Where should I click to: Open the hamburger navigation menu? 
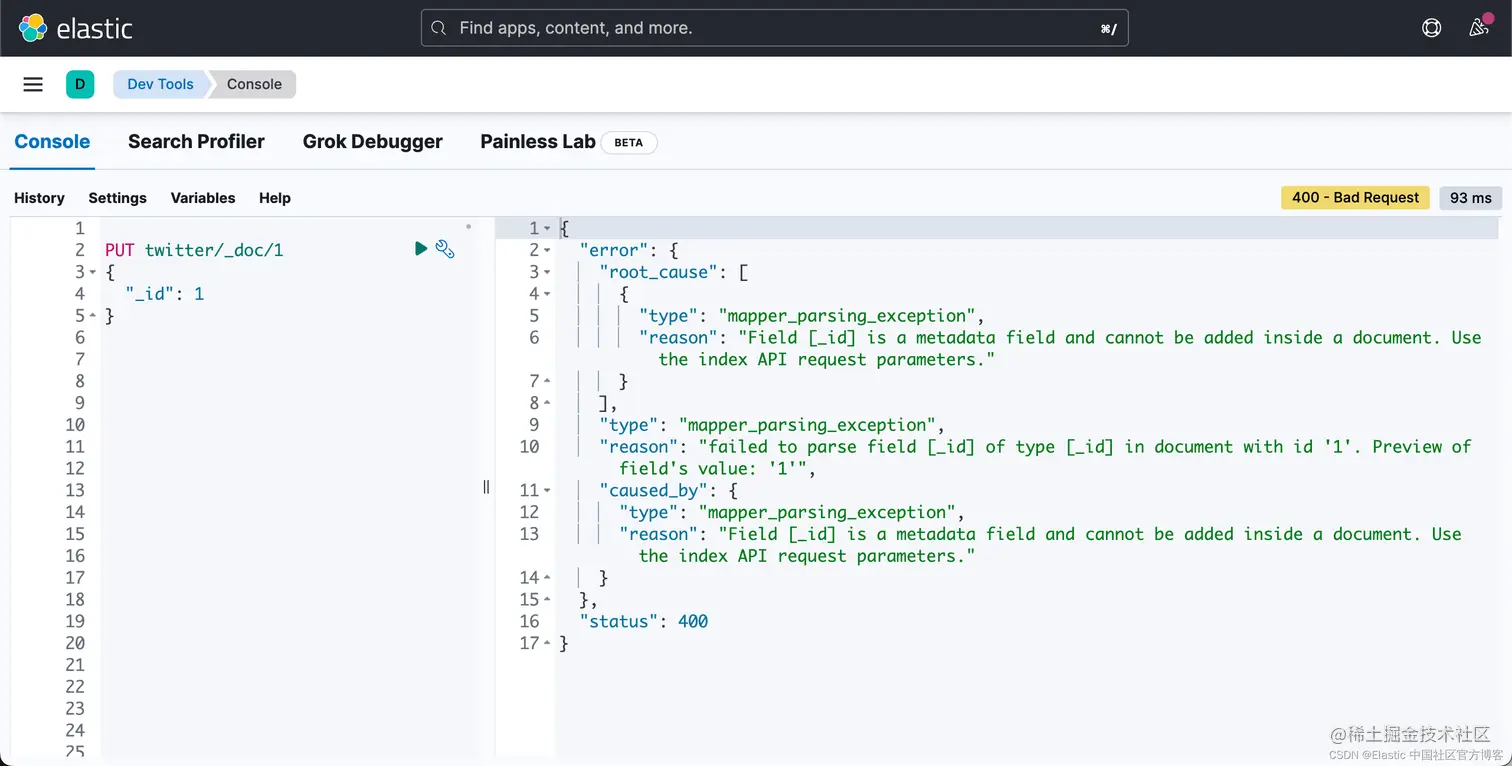pos(33,84)
